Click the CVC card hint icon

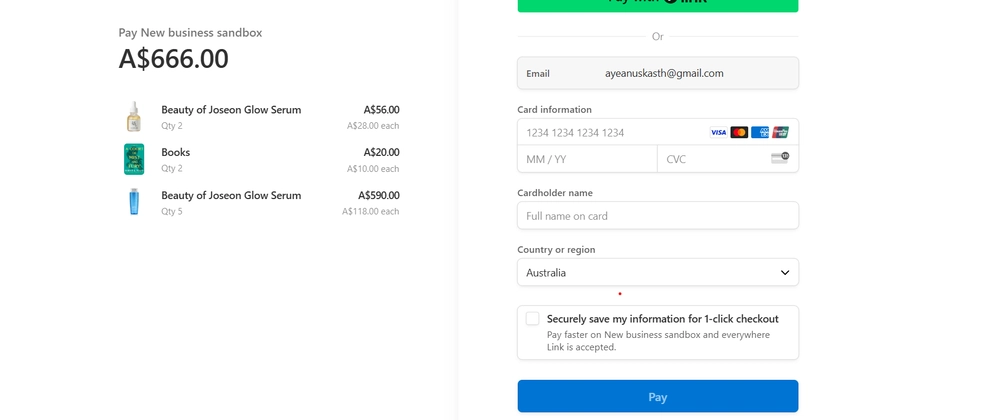[x=780, y=158]
